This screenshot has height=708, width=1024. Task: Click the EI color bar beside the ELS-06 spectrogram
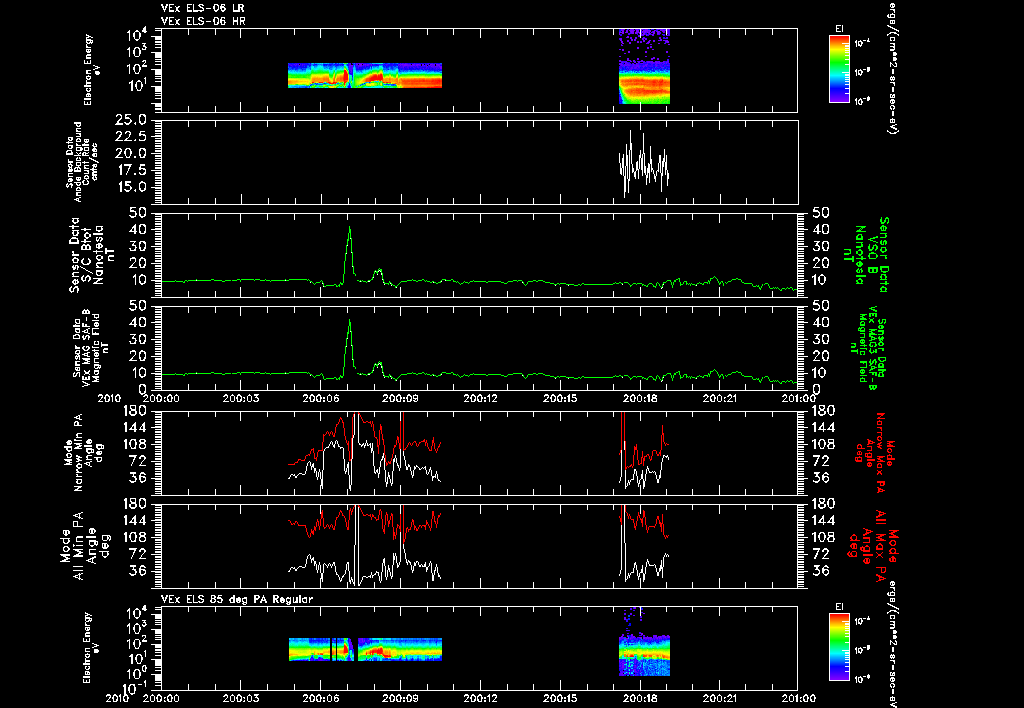pos(839,69)
